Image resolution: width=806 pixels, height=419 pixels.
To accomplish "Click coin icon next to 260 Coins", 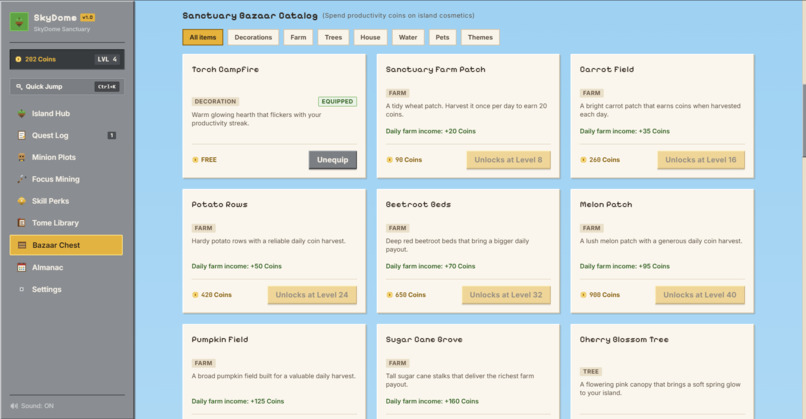I will 583,160.
